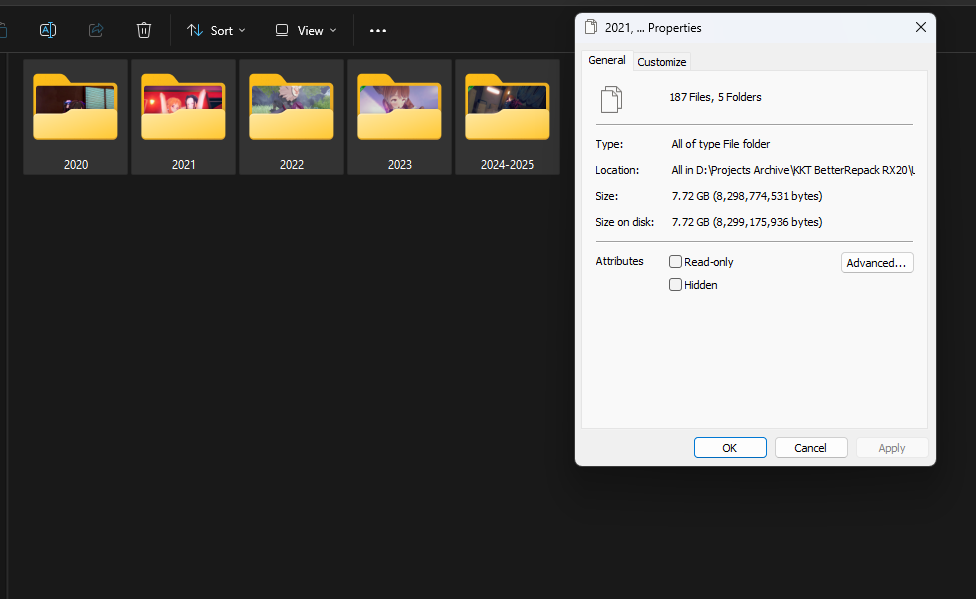This screenshot has width=976, height=599.
Task: Select the 2022 folder icon
Action: 291,107
